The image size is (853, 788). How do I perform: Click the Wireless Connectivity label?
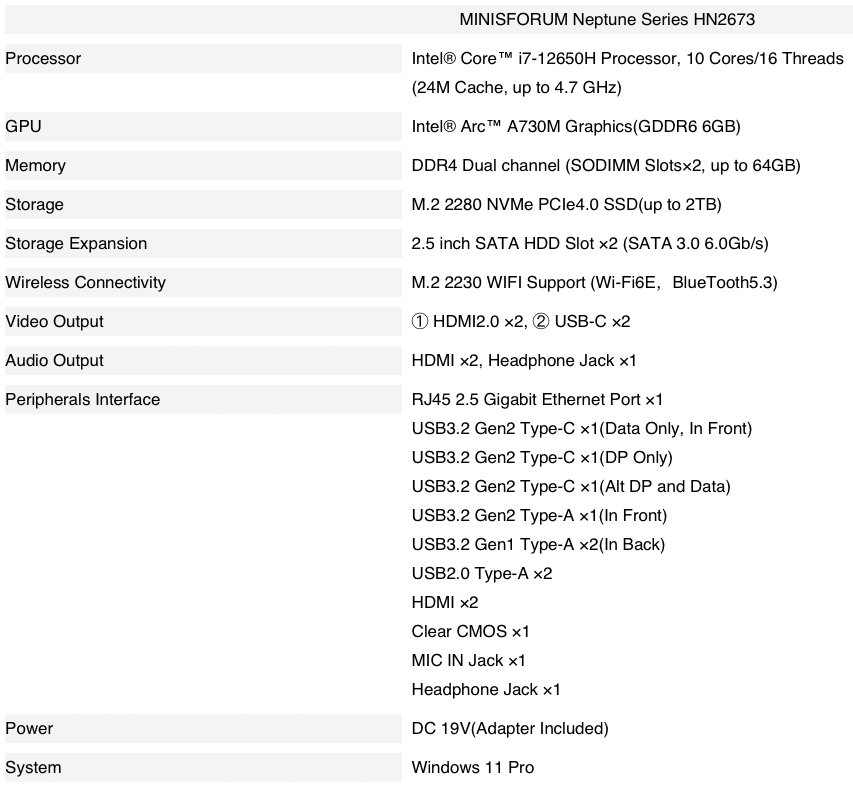point(85,283)
